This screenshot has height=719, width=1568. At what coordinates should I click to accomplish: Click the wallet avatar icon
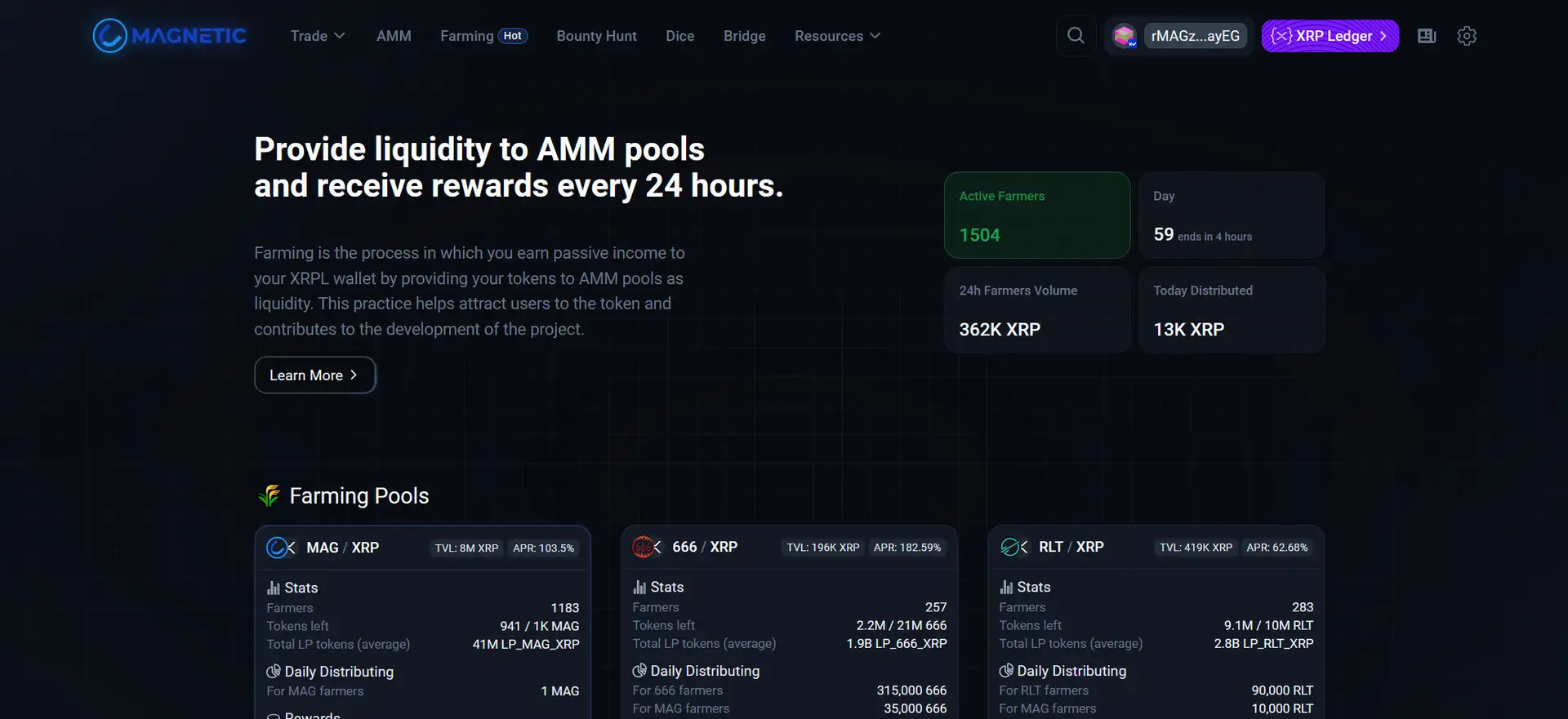[1125, 36]
